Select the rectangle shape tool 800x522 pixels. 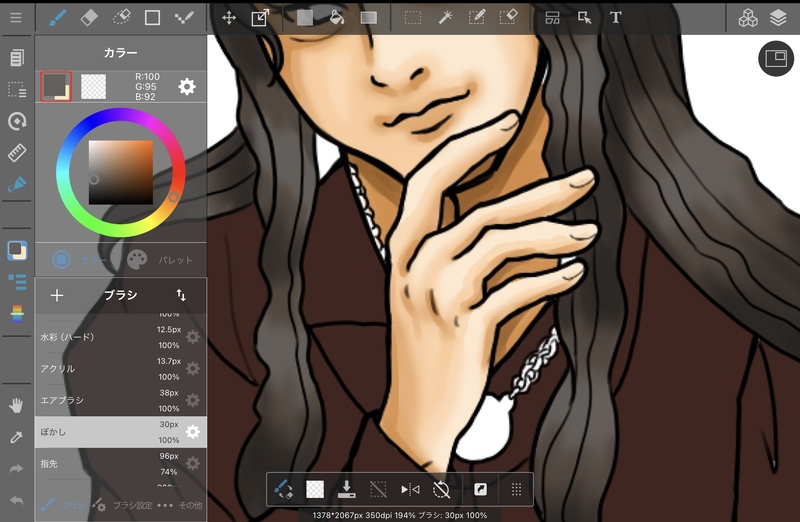click(x=153, y=18)
